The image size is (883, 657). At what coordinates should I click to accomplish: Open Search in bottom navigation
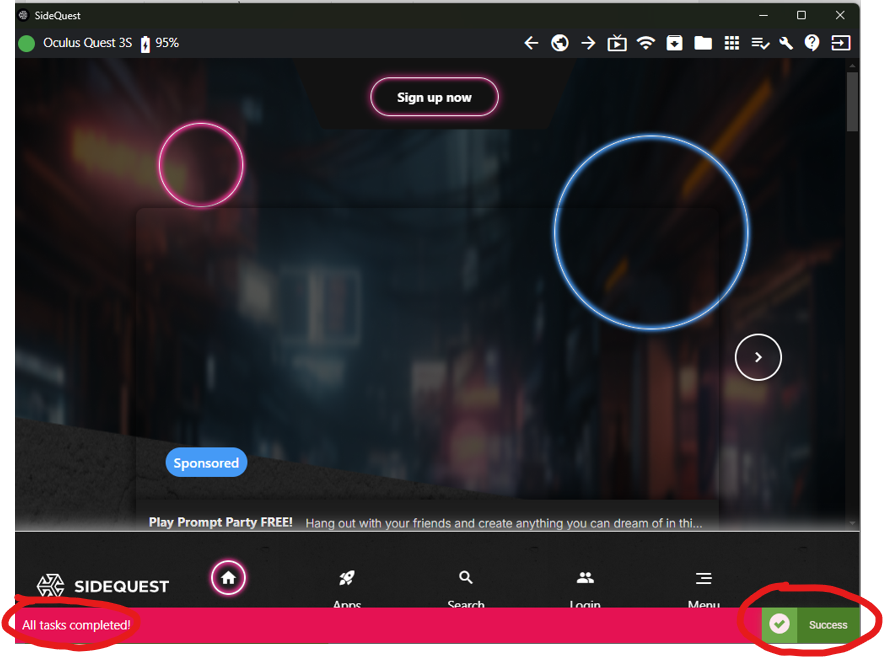tap(466, 588)
